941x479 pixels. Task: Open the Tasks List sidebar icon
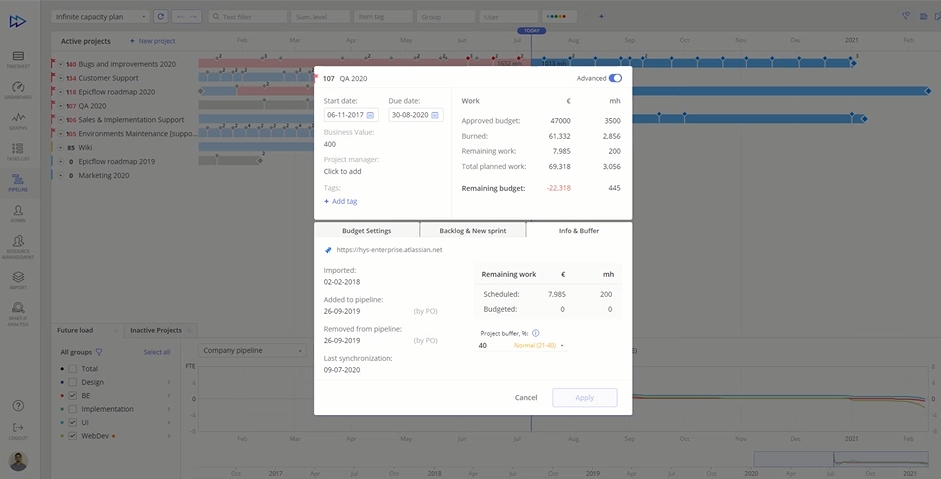pos(18,150)
